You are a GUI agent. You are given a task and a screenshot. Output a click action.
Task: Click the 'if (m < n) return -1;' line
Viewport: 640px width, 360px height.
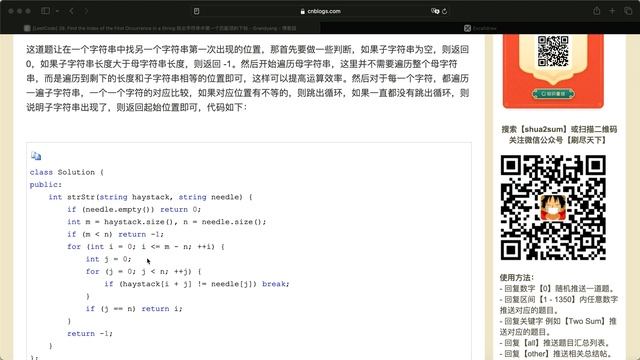116,234
